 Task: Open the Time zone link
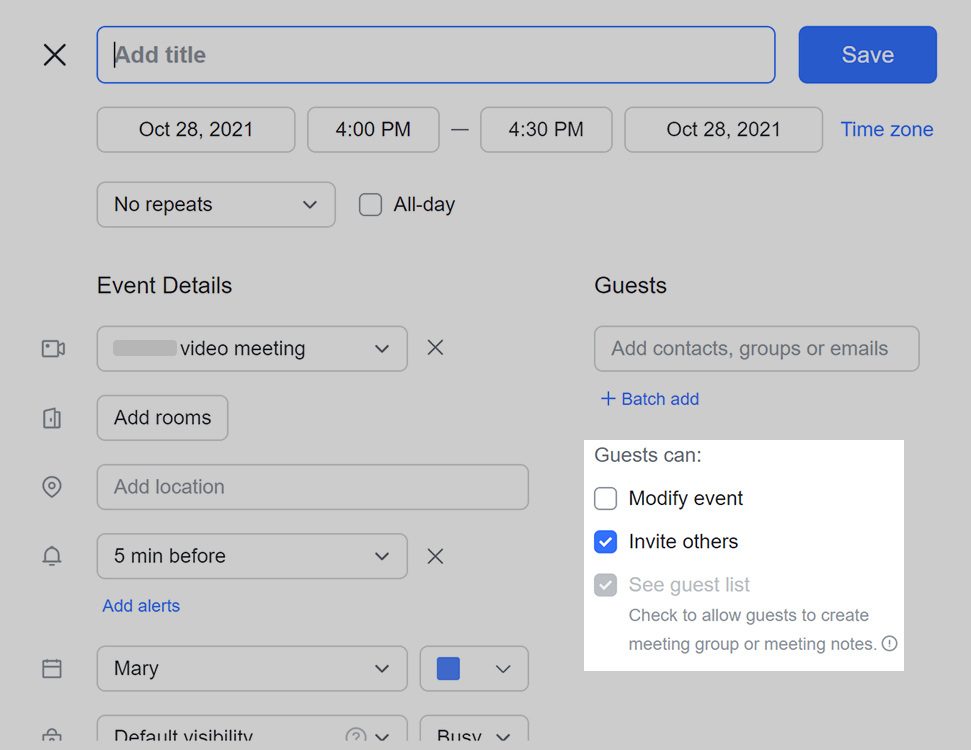click(x=887, y=130)
